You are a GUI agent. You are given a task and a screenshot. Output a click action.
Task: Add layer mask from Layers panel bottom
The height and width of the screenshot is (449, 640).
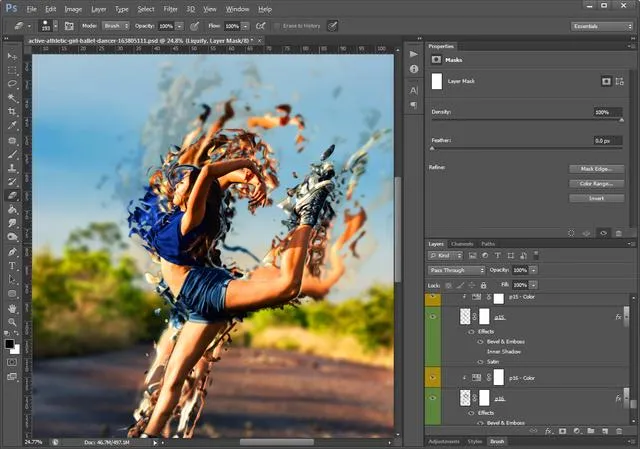pos(562,431)
